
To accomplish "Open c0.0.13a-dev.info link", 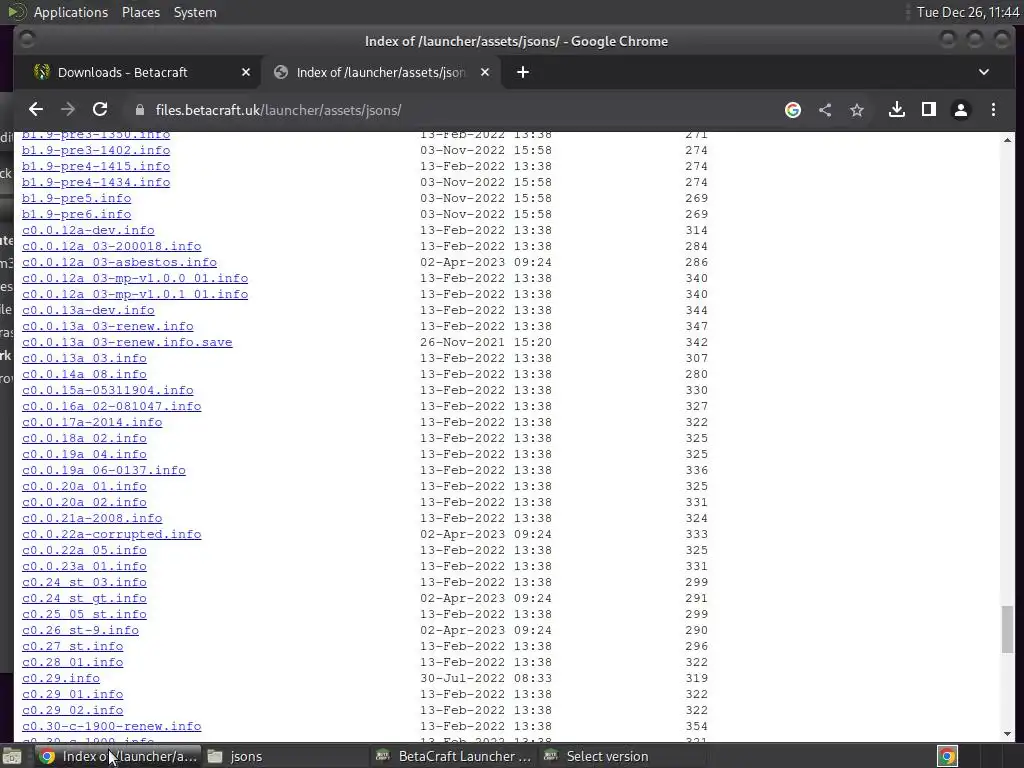I will pos(88,310).
